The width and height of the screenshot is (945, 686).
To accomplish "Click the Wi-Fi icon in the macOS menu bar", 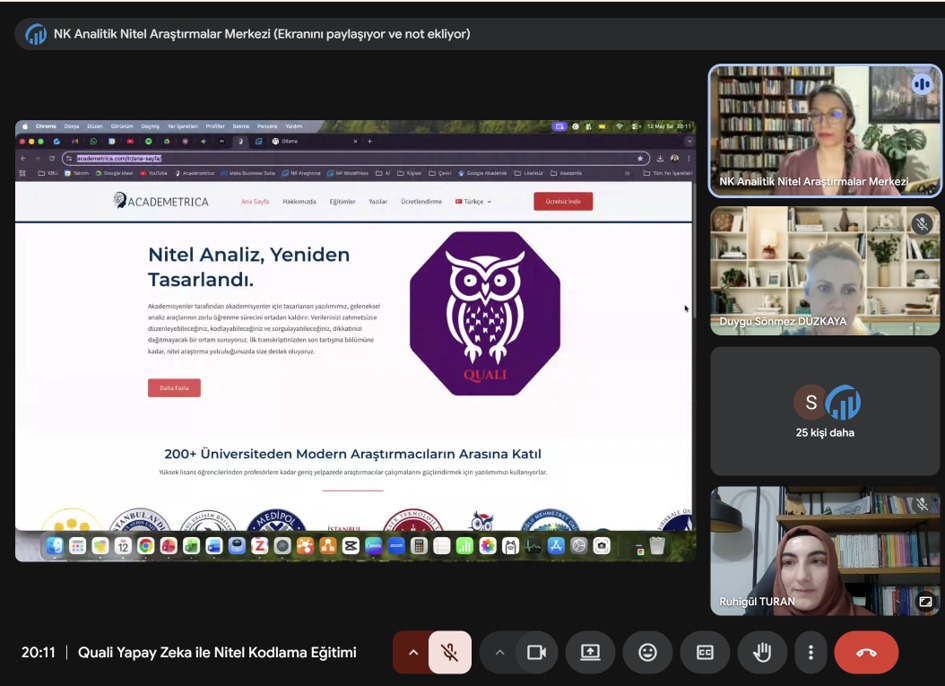I will [x=619, y=126].
